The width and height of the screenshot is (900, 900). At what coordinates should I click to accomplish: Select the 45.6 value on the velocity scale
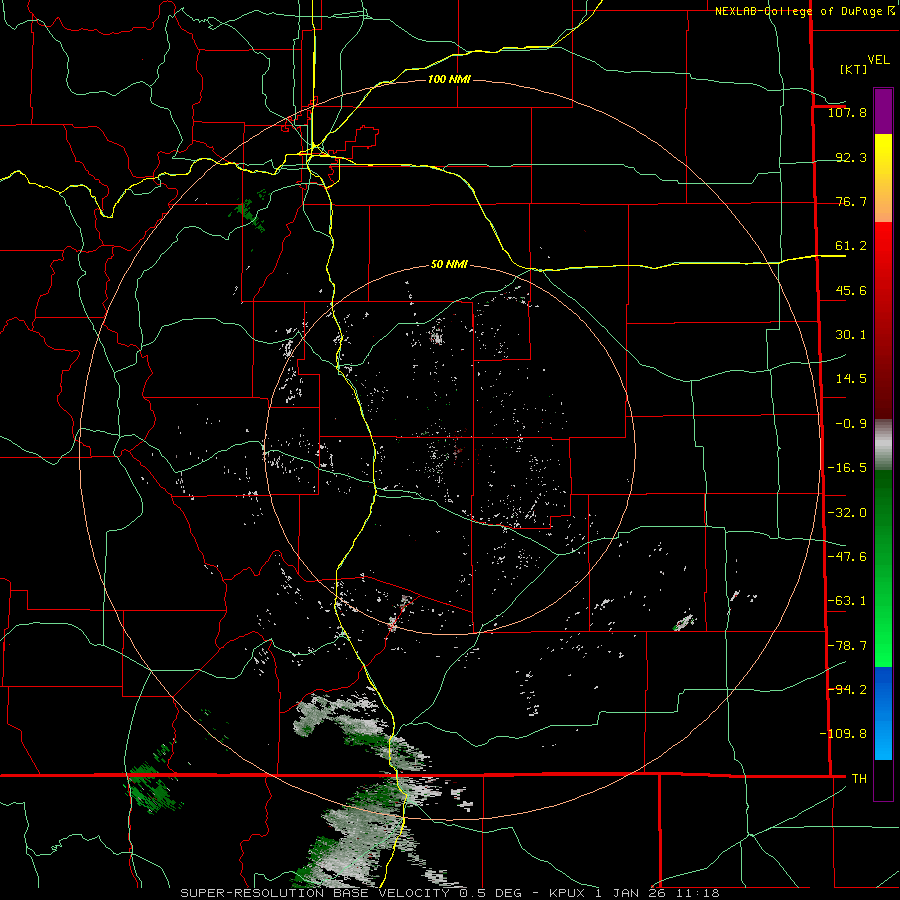pyautogui.click(x=851, y=290)
